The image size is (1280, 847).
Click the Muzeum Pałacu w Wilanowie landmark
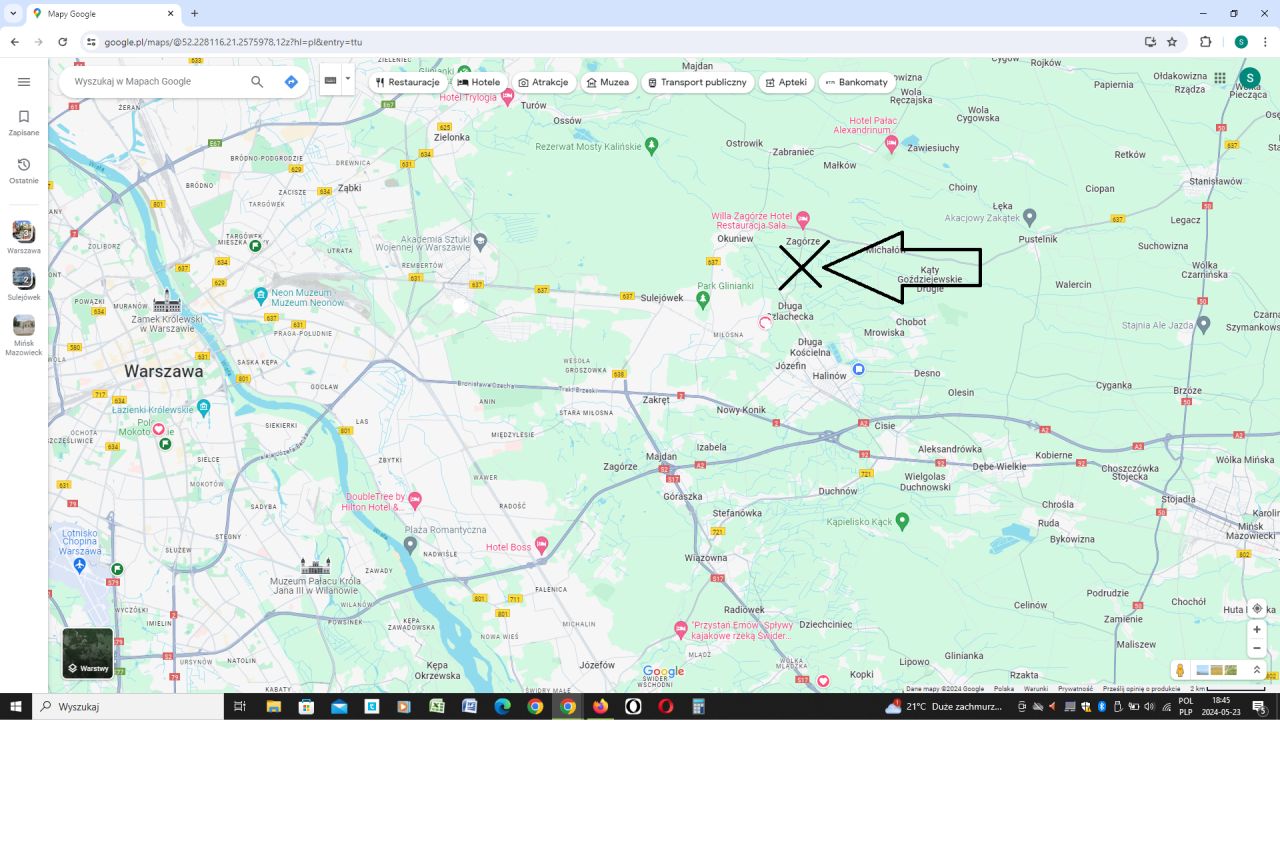click(x=315, y=567)
